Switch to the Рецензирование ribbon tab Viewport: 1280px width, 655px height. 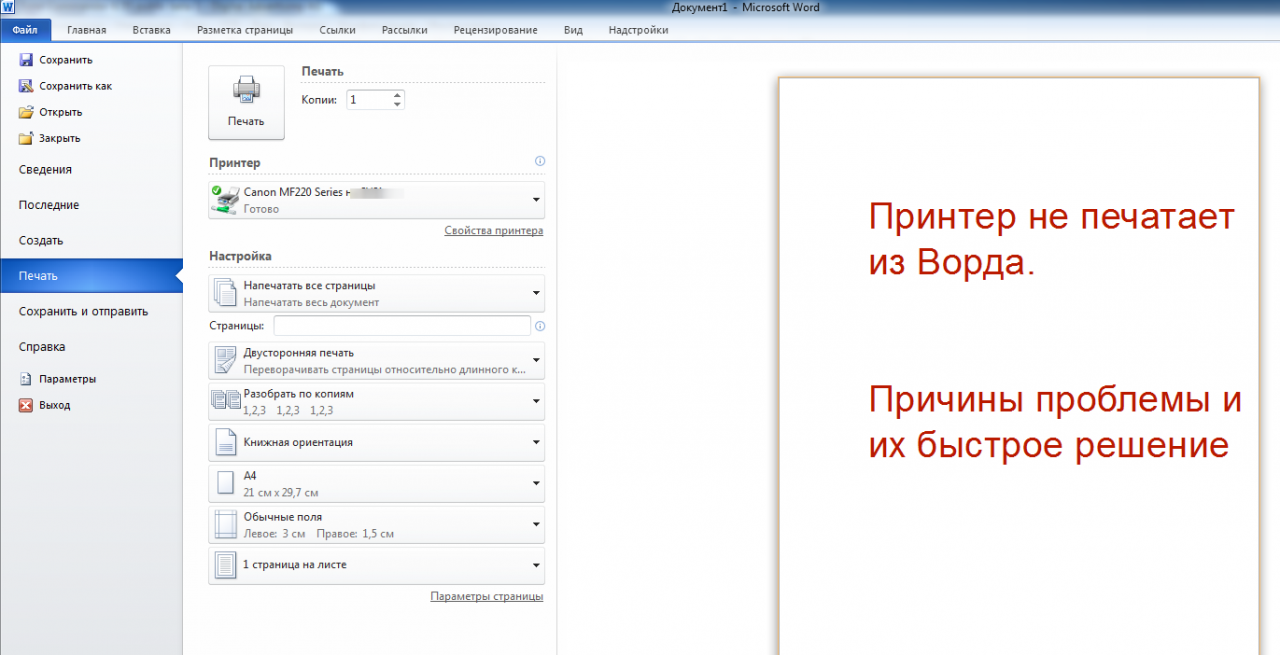click(498, 30)
